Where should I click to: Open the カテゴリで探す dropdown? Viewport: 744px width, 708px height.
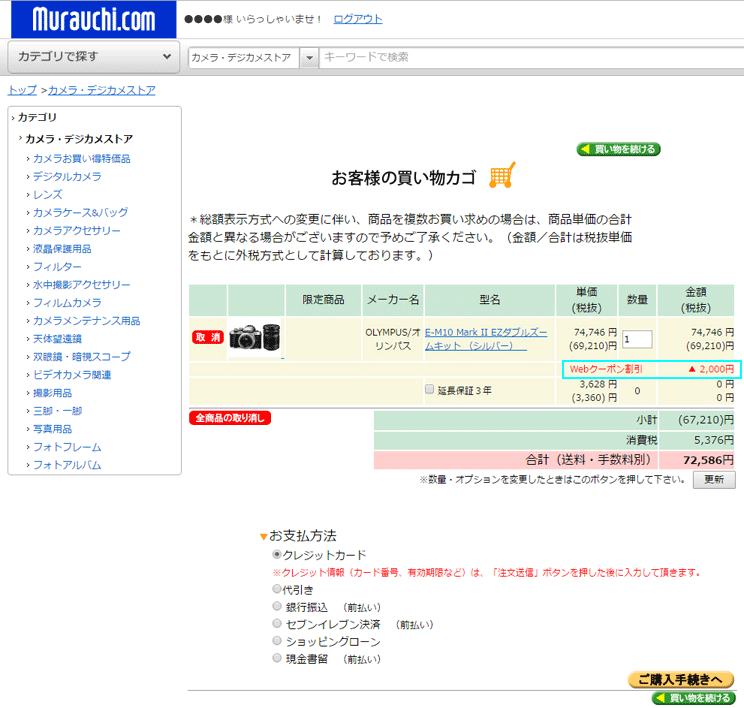pyautogui.click(x=94, y=57)
